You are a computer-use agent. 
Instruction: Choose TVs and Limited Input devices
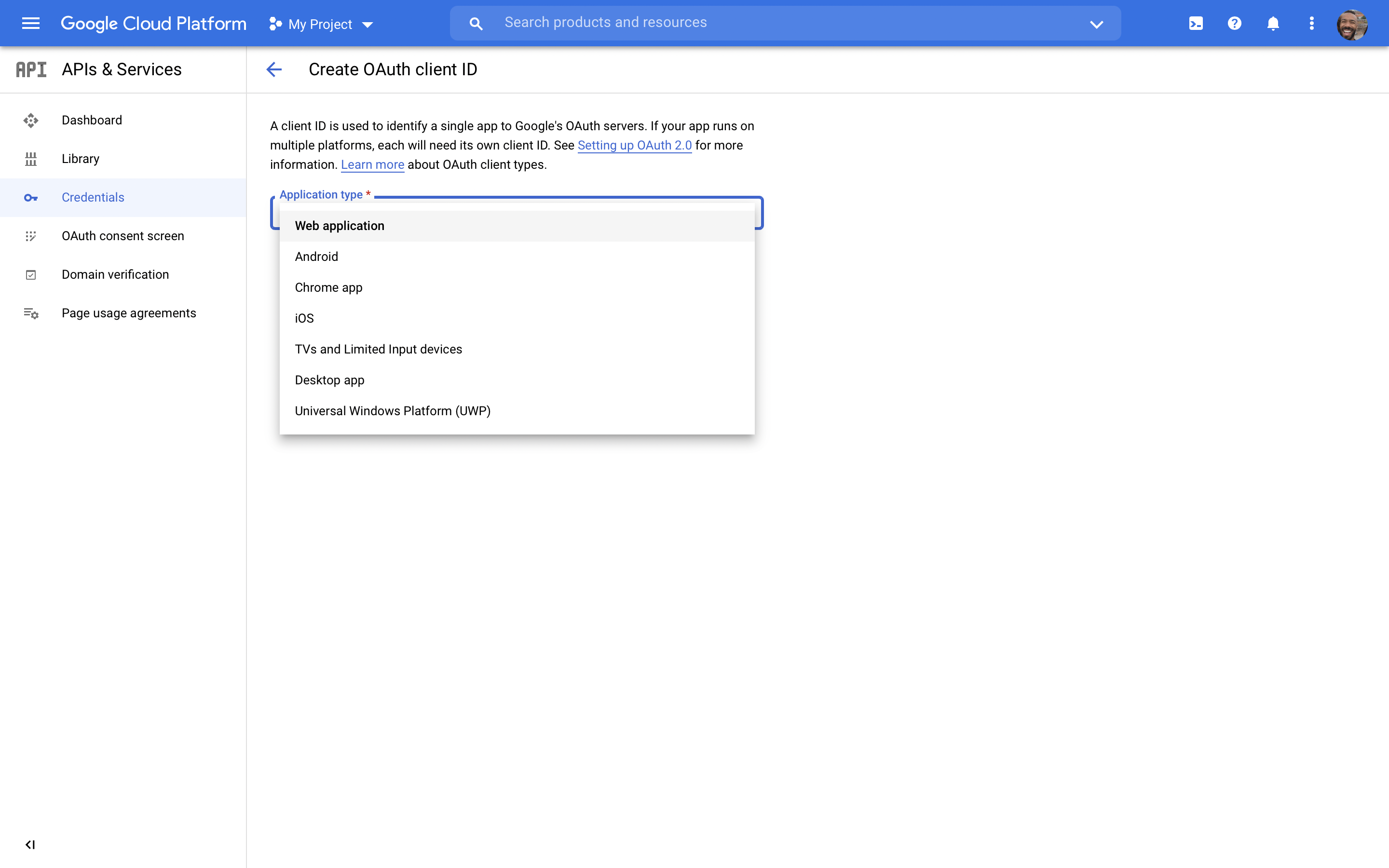[x=378, y=349]
